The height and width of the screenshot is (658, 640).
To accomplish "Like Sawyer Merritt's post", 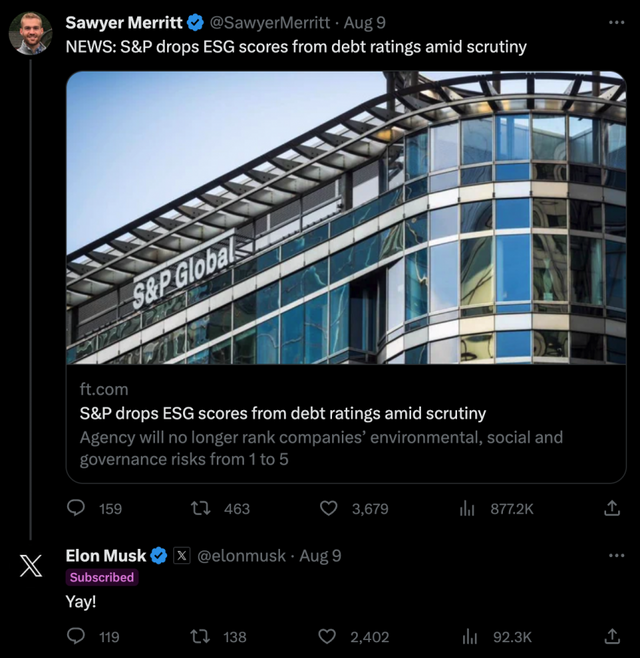I will [x=328, y=508].
